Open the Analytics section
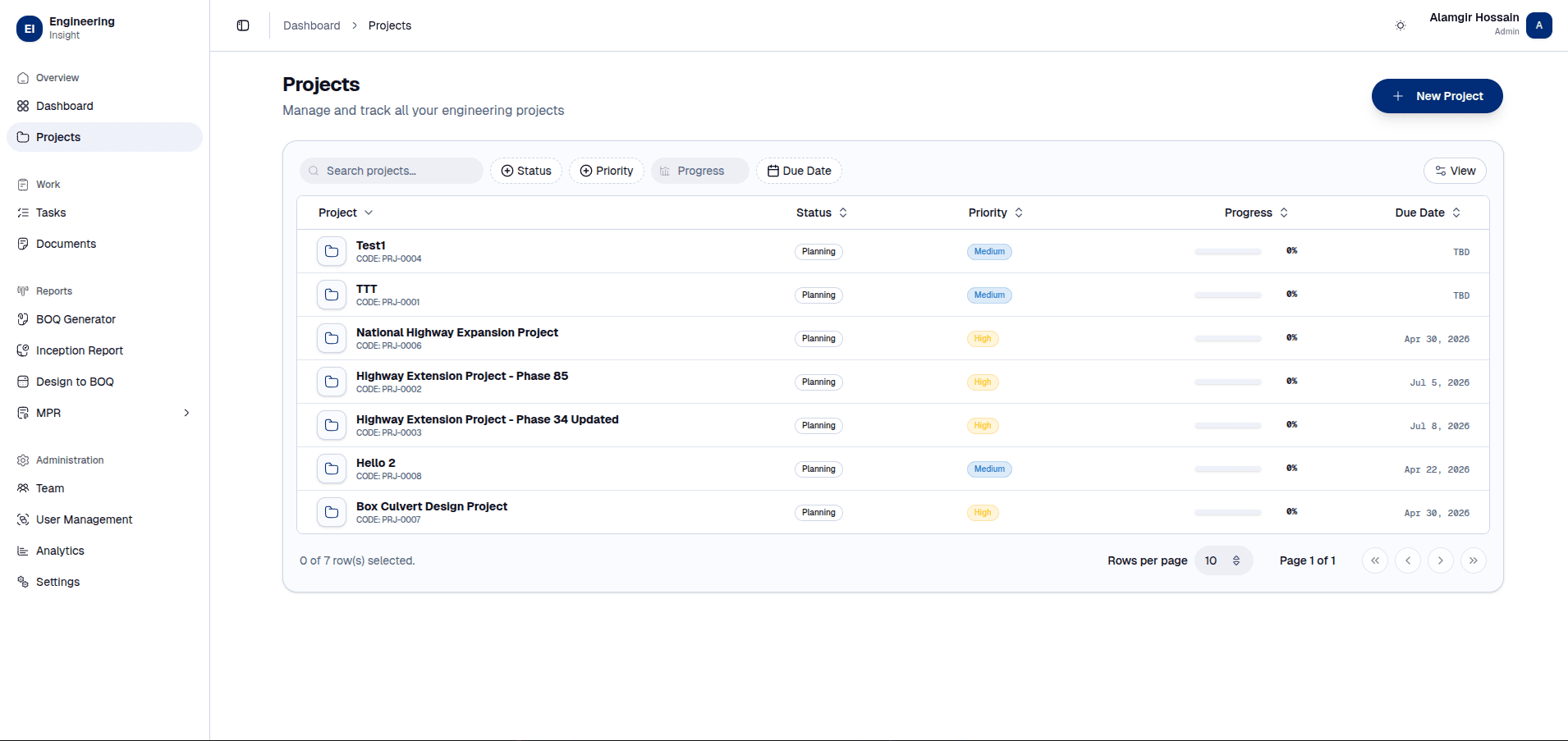This screenshot has width=1568, height=741. coord(60,551)
